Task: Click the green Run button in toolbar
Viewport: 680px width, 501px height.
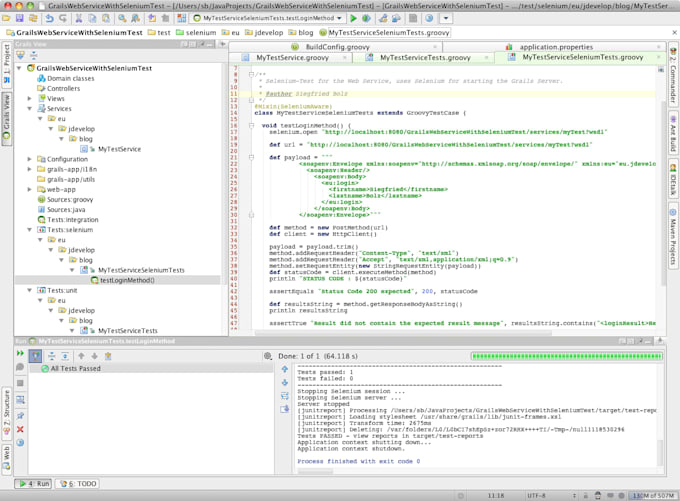Action: (x=354, y=18)
